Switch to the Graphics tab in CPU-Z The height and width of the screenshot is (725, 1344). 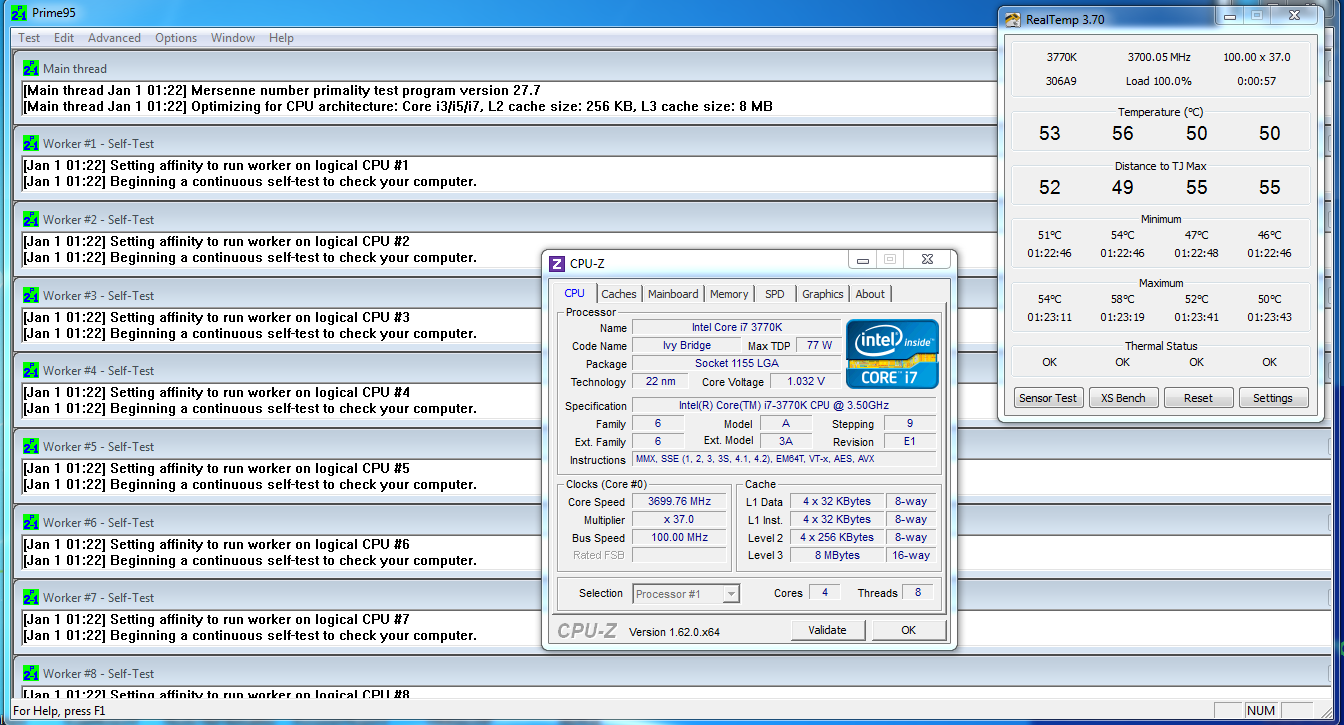click(x=823, y=294)
